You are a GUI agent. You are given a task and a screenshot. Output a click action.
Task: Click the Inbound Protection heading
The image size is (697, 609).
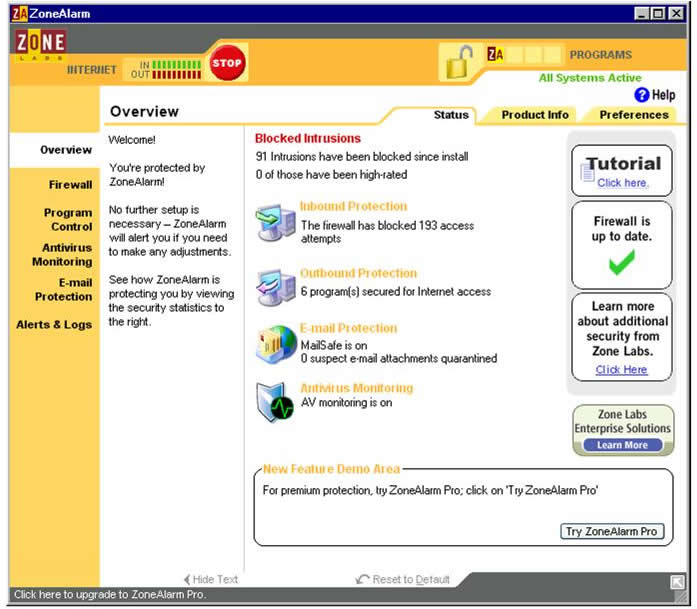(x=353, y=206)
